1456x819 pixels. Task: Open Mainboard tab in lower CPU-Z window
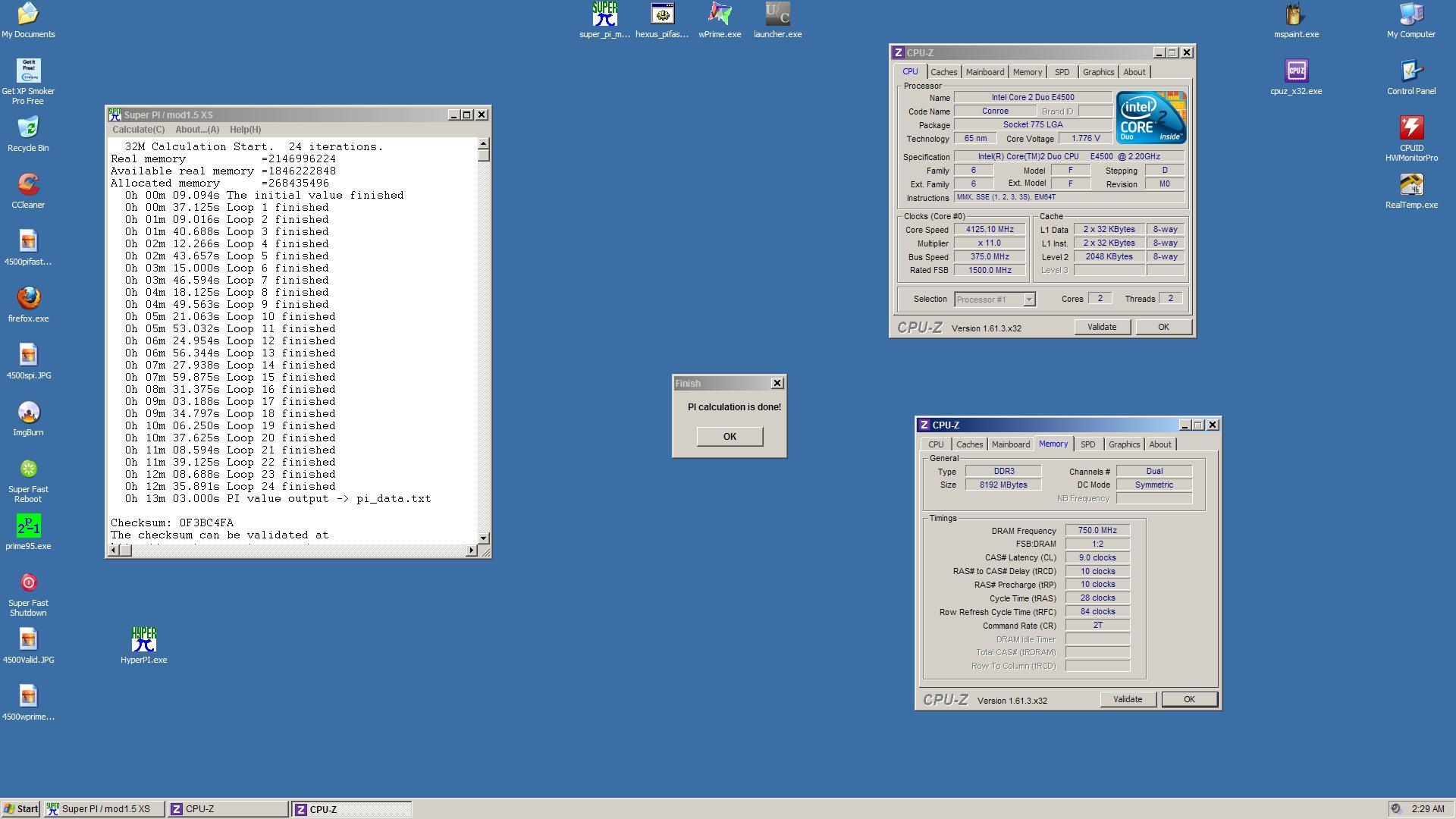(x=1010, y=444)
